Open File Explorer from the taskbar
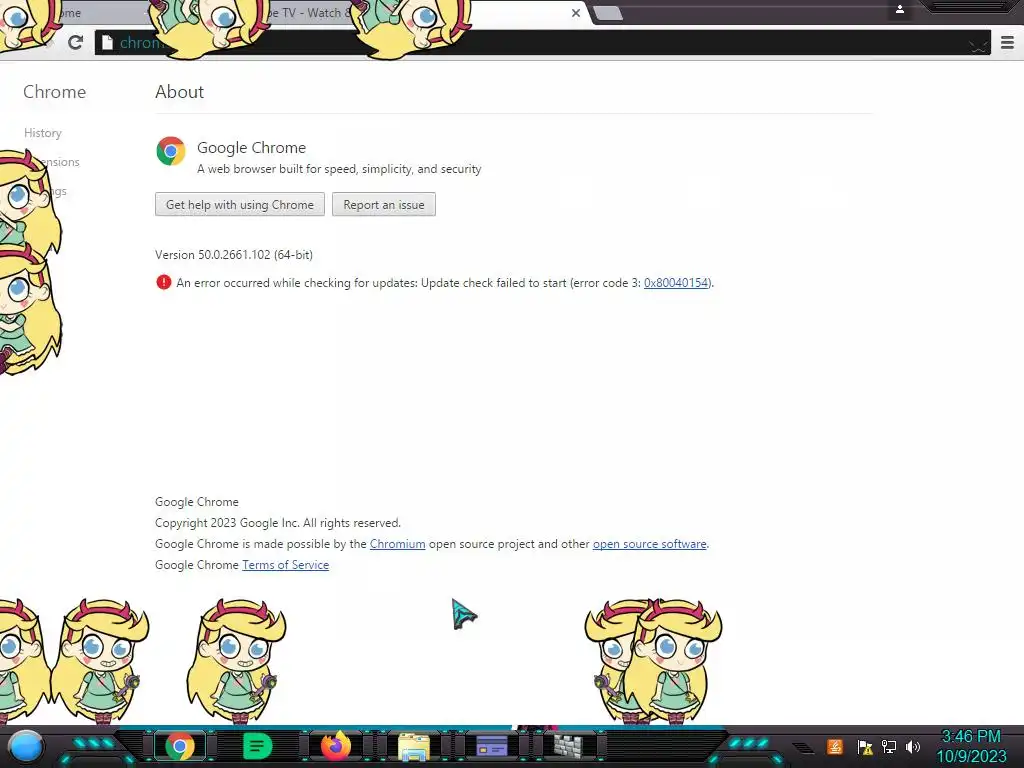This screenshot has width=1024, height=768. [x=414, y=747]
